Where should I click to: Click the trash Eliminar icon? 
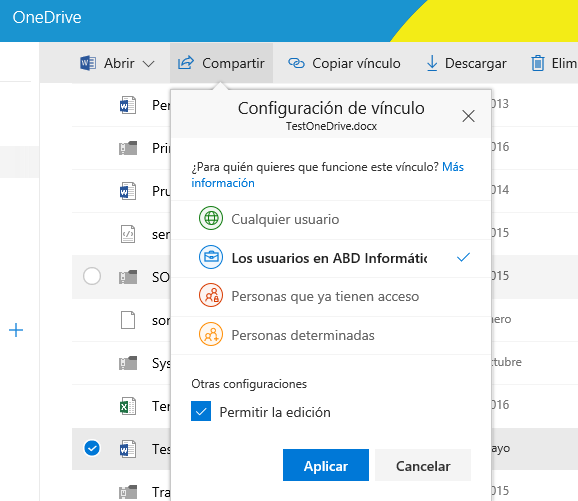click(x=538, y=63)
